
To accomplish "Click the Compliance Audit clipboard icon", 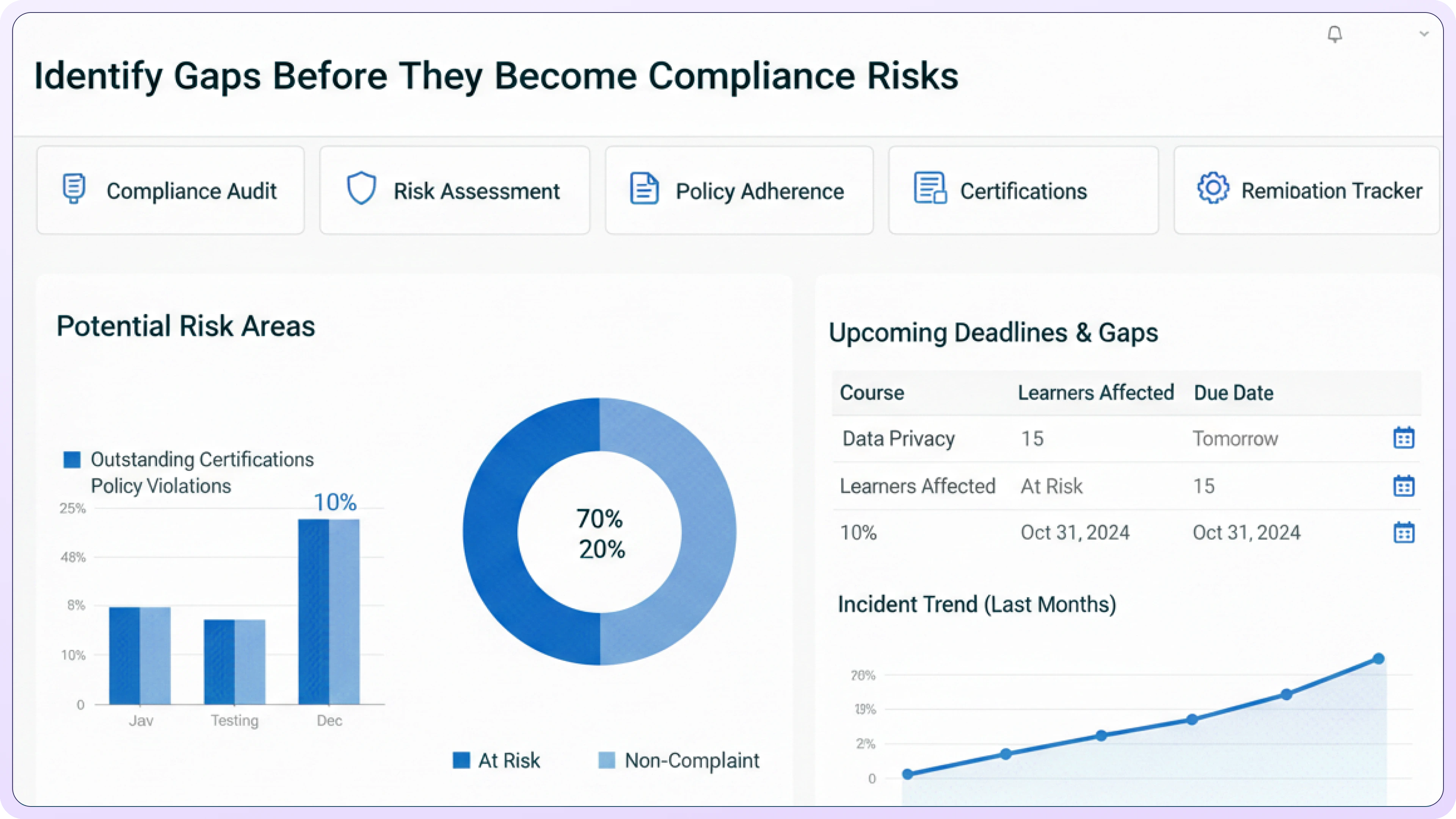I will 74,189.
